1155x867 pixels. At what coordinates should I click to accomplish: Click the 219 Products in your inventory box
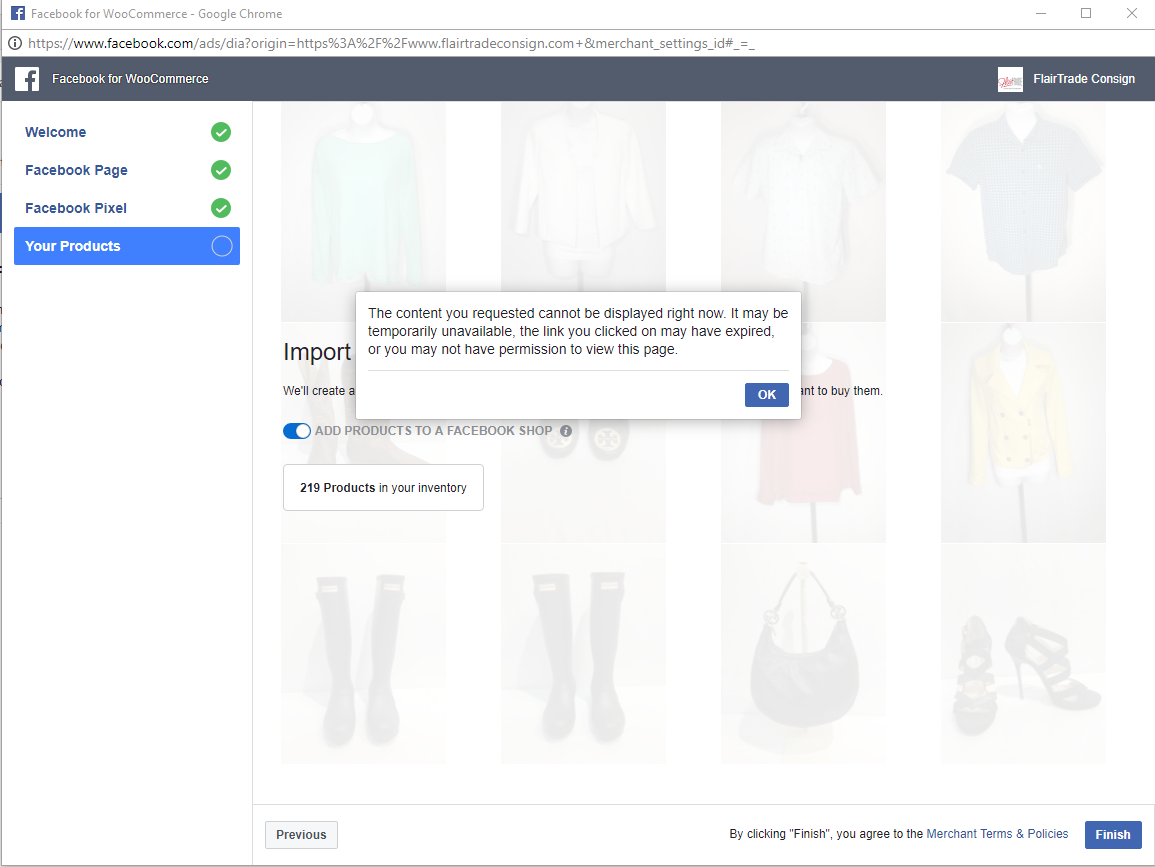click(383, 488)
